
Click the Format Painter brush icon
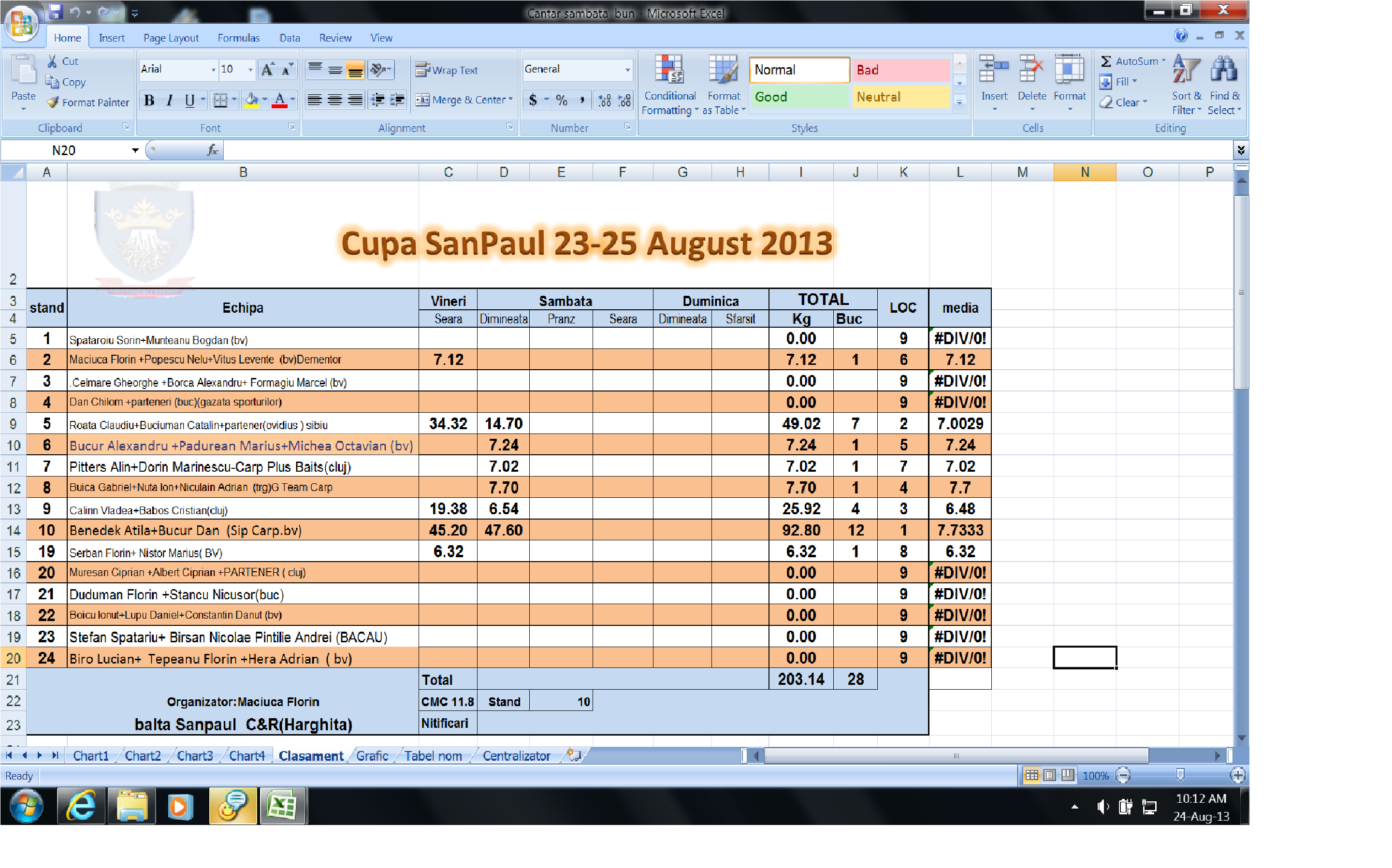[x=53, y=102]
